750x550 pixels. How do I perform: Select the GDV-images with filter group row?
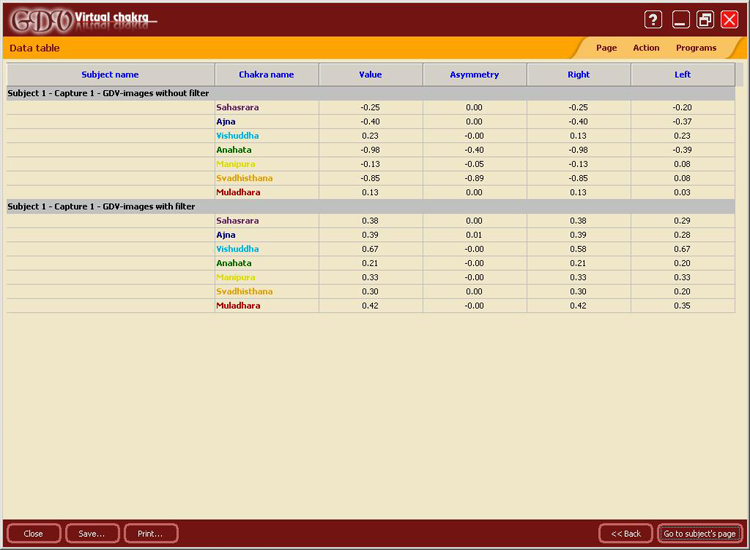(101, 206)
